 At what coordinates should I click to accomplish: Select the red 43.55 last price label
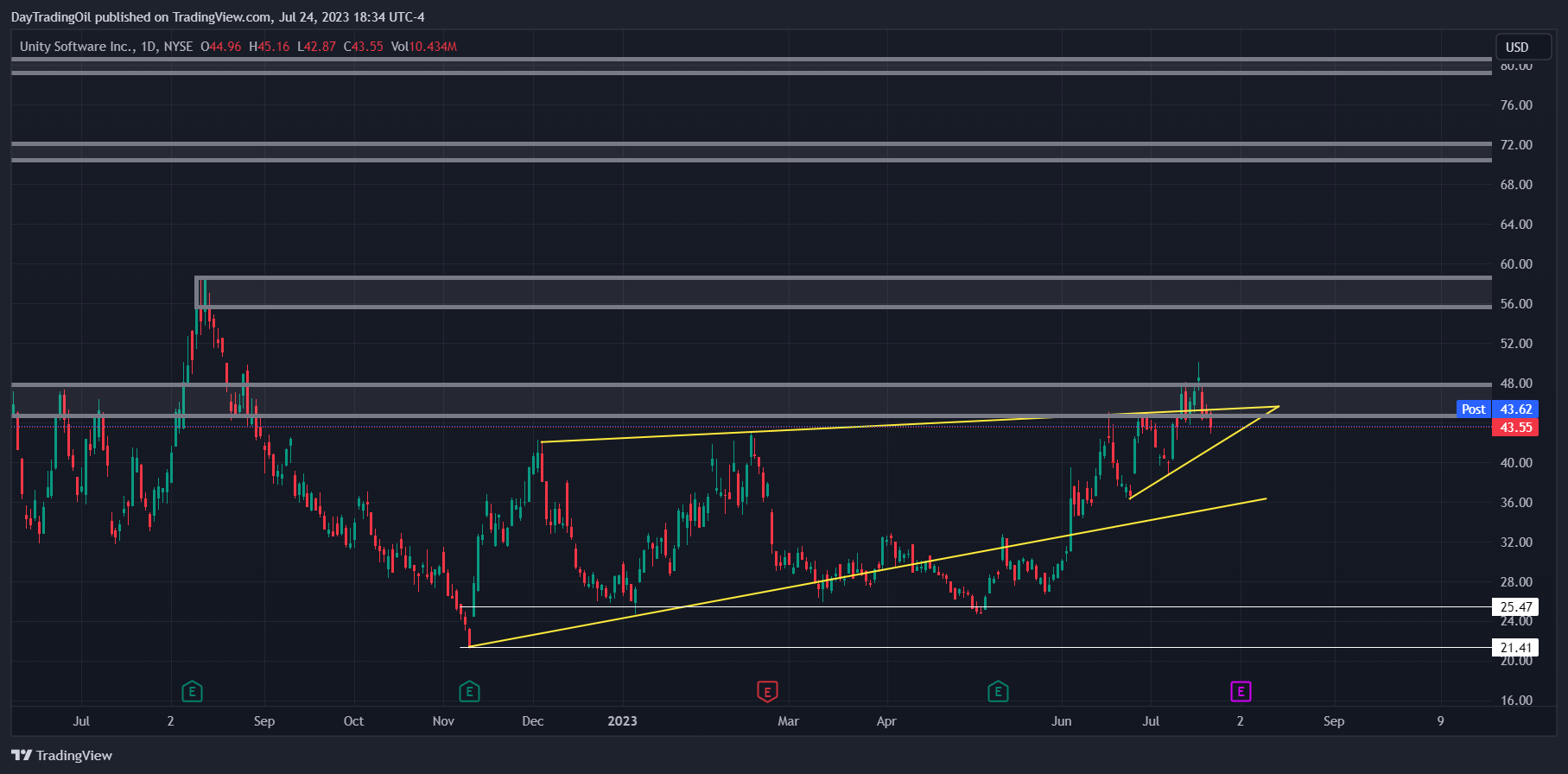click(x=1516, y=427)
